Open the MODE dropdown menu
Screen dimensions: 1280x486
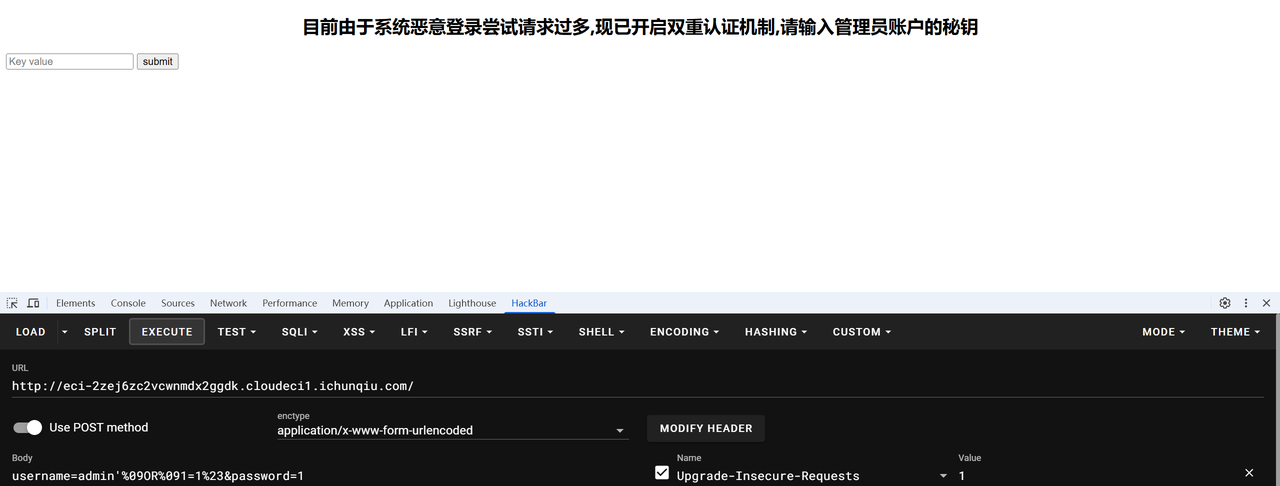(1164, 332)
